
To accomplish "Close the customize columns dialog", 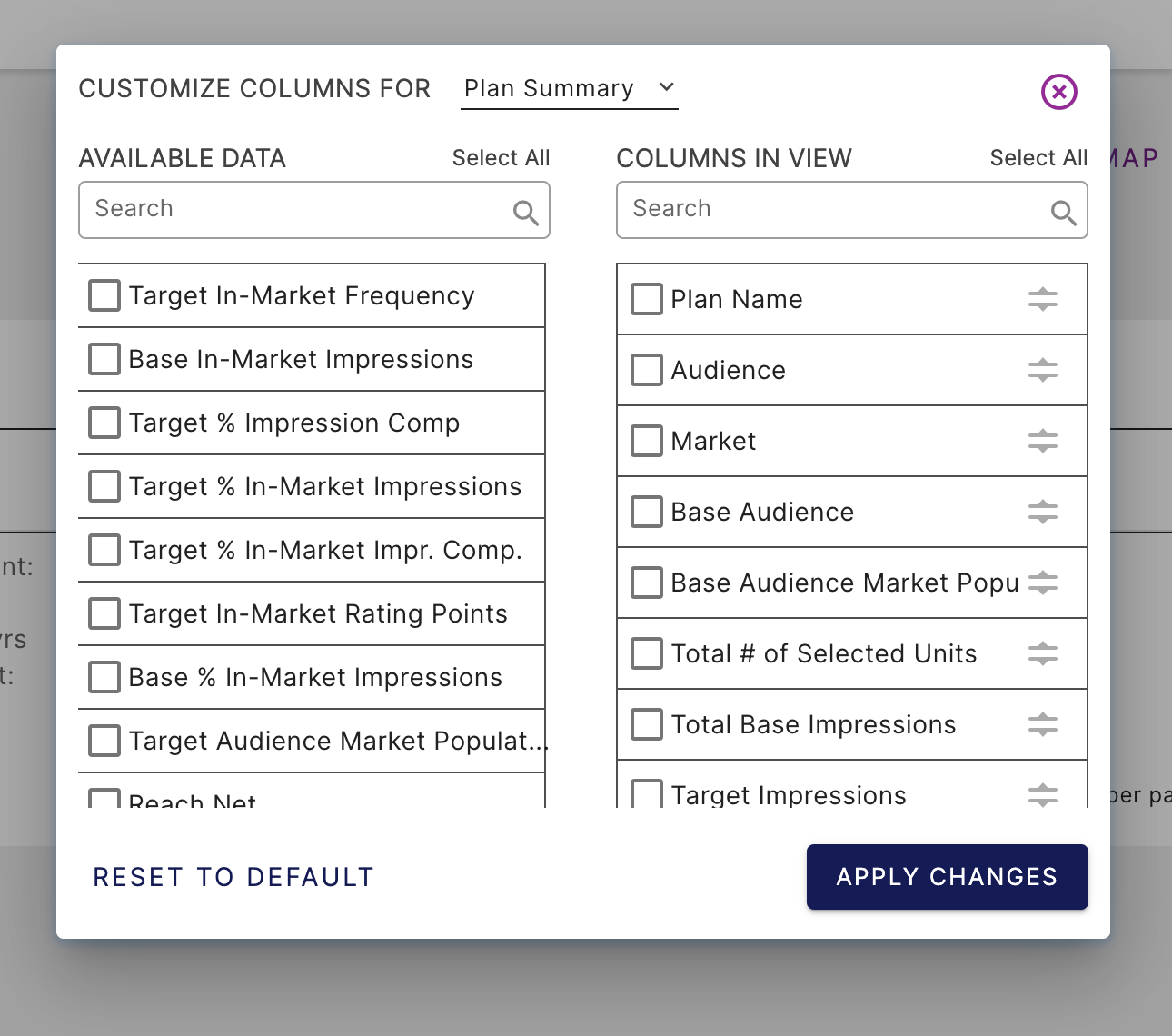I will [1059, 92].
